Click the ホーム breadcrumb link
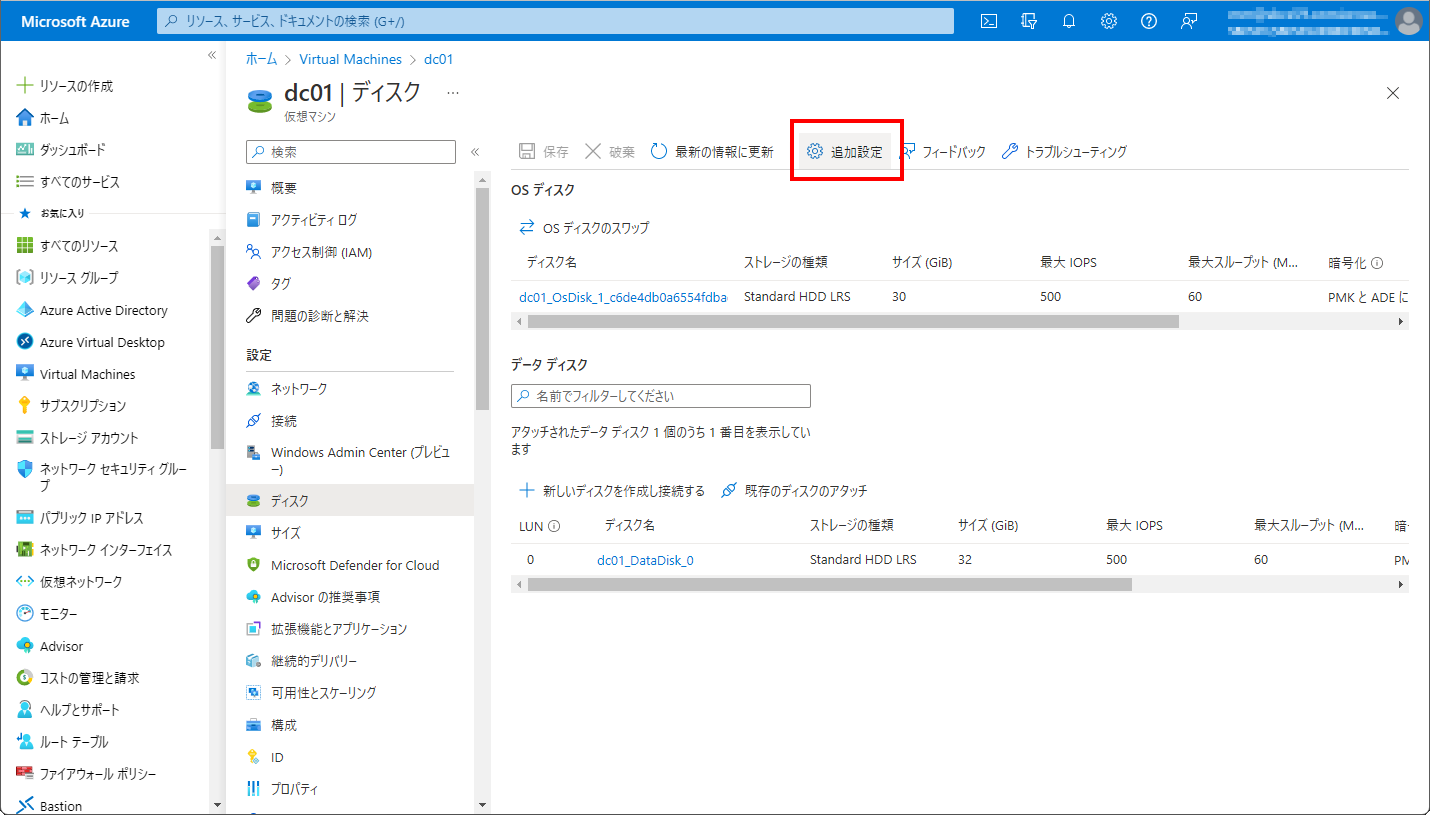 point(262,59)
